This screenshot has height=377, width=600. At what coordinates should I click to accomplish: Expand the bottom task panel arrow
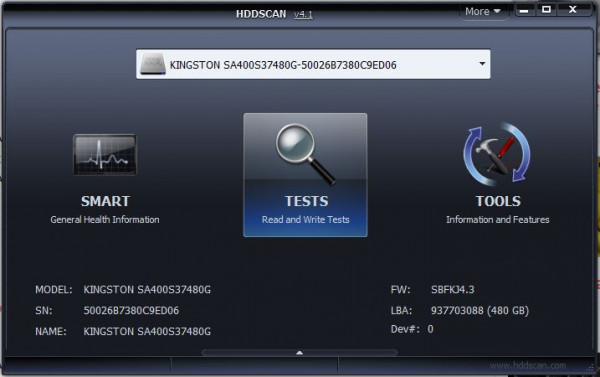(300, 353)
